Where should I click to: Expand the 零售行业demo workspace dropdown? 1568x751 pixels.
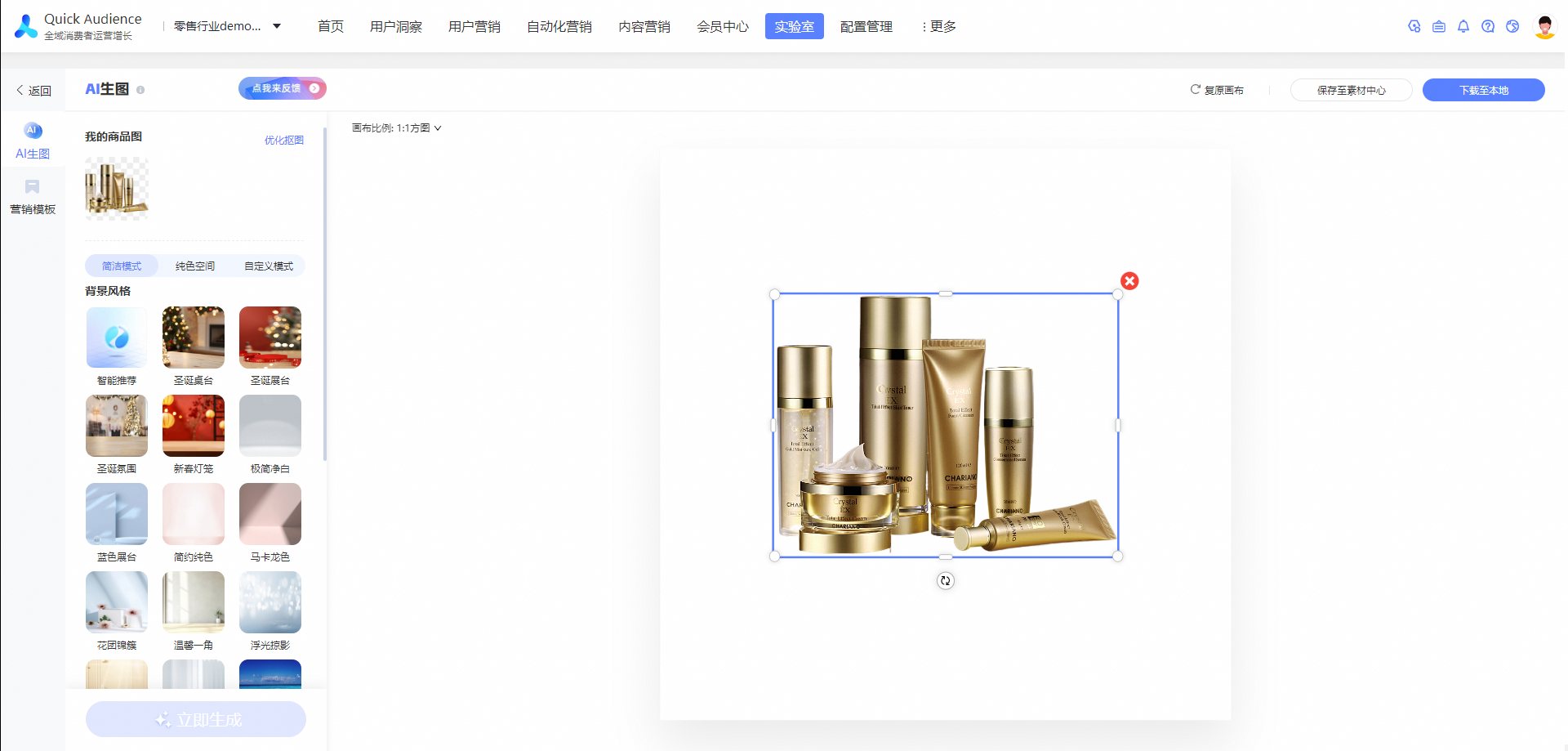pos(228,26)
